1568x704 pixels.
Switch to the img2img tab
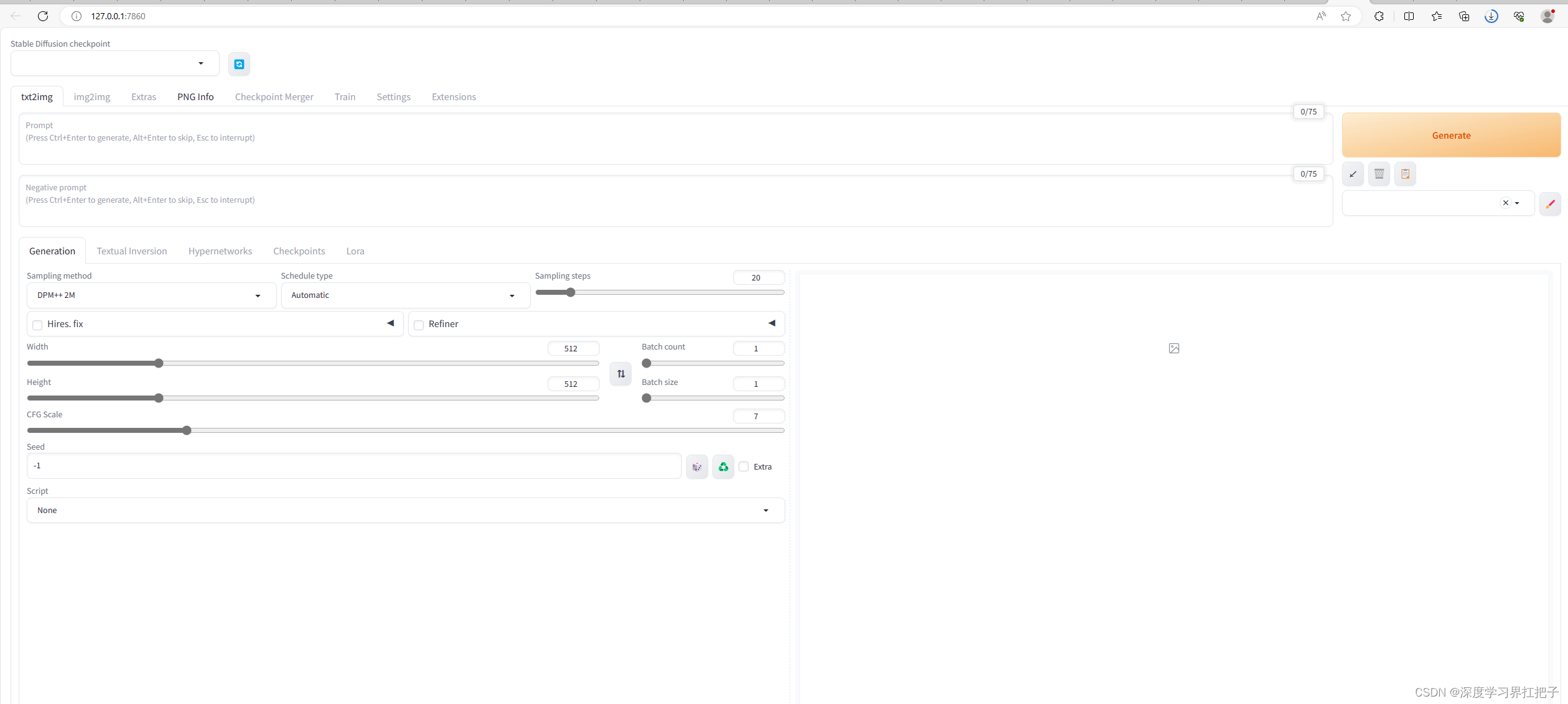click(x=92, y=97)
